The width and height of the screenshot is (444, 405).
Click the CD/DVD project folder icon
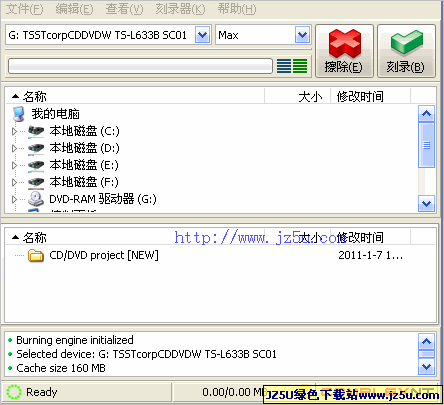point(36,256)
